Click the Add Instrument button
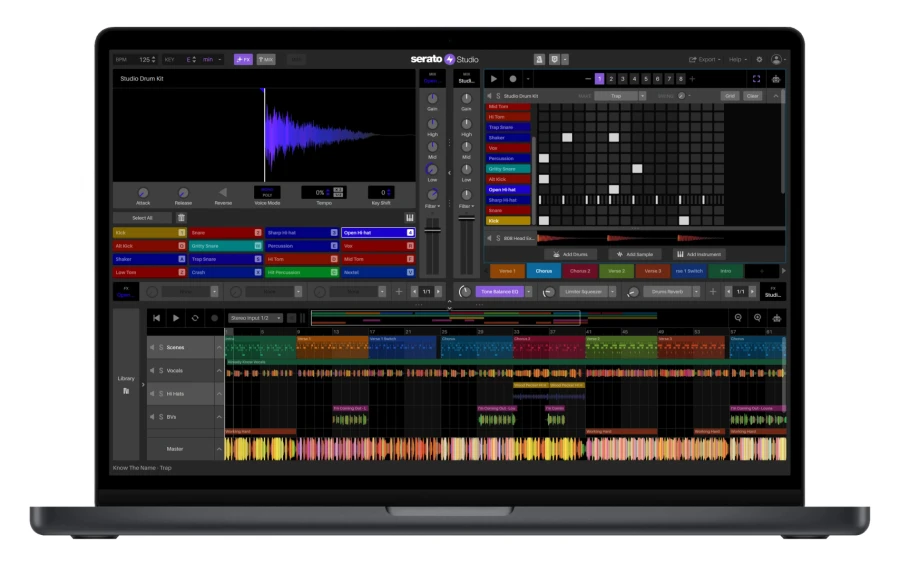Screen dimensions: 900x566 pyautogui.click(x=699, y=254)
